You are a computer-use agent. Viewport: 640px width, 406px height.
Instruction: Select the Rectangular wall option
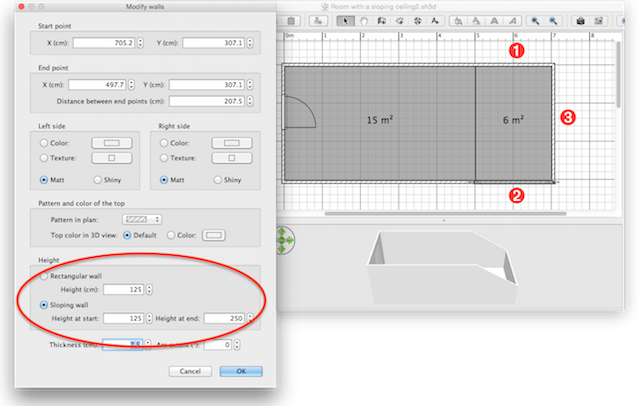(44, 276)
